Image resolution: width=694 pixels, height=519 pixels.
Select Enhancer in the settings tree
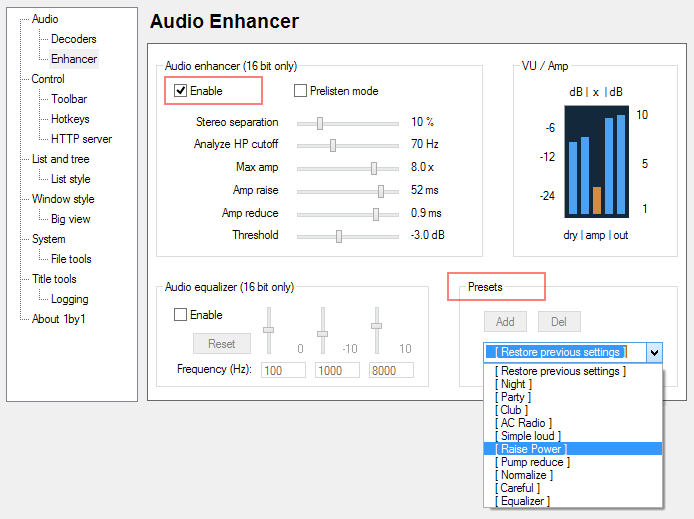tap(74, 59)
